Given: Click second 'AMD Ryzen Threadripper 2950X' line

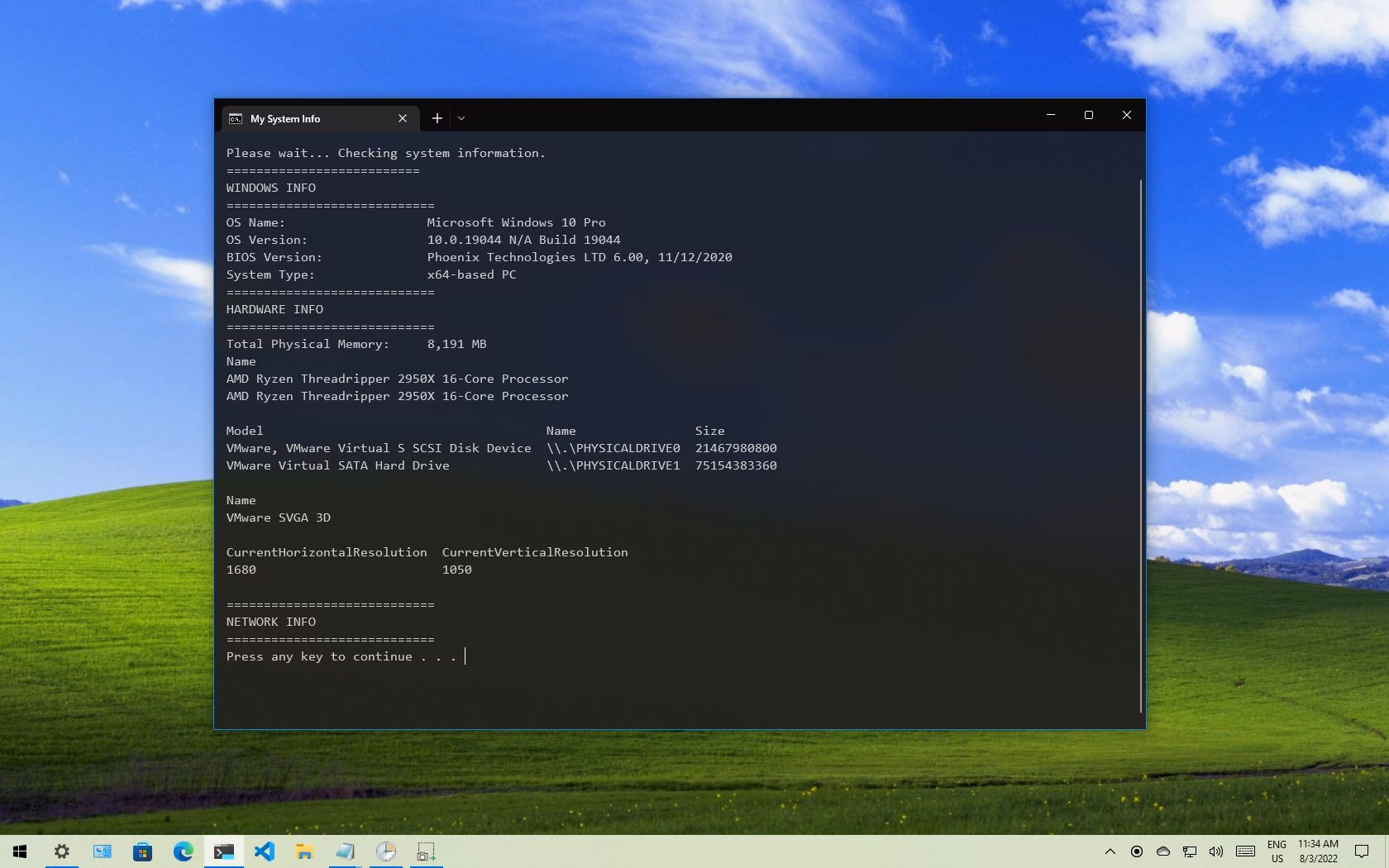Looking at the screenshot, I should coord(398,396).
